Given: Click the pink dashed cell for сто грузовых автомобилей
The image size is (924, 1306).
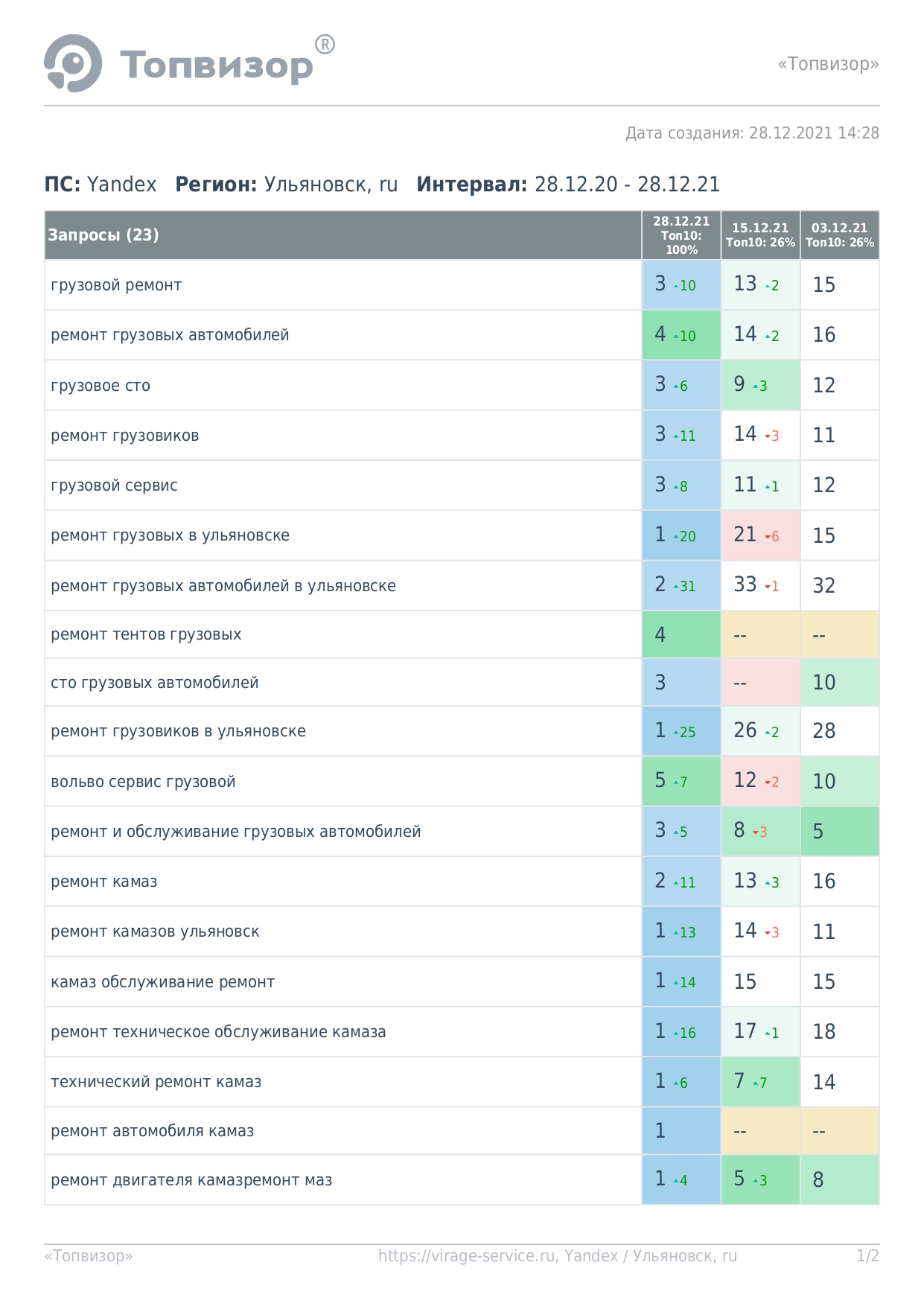Looking at the screenshot, I should [760, 682].
